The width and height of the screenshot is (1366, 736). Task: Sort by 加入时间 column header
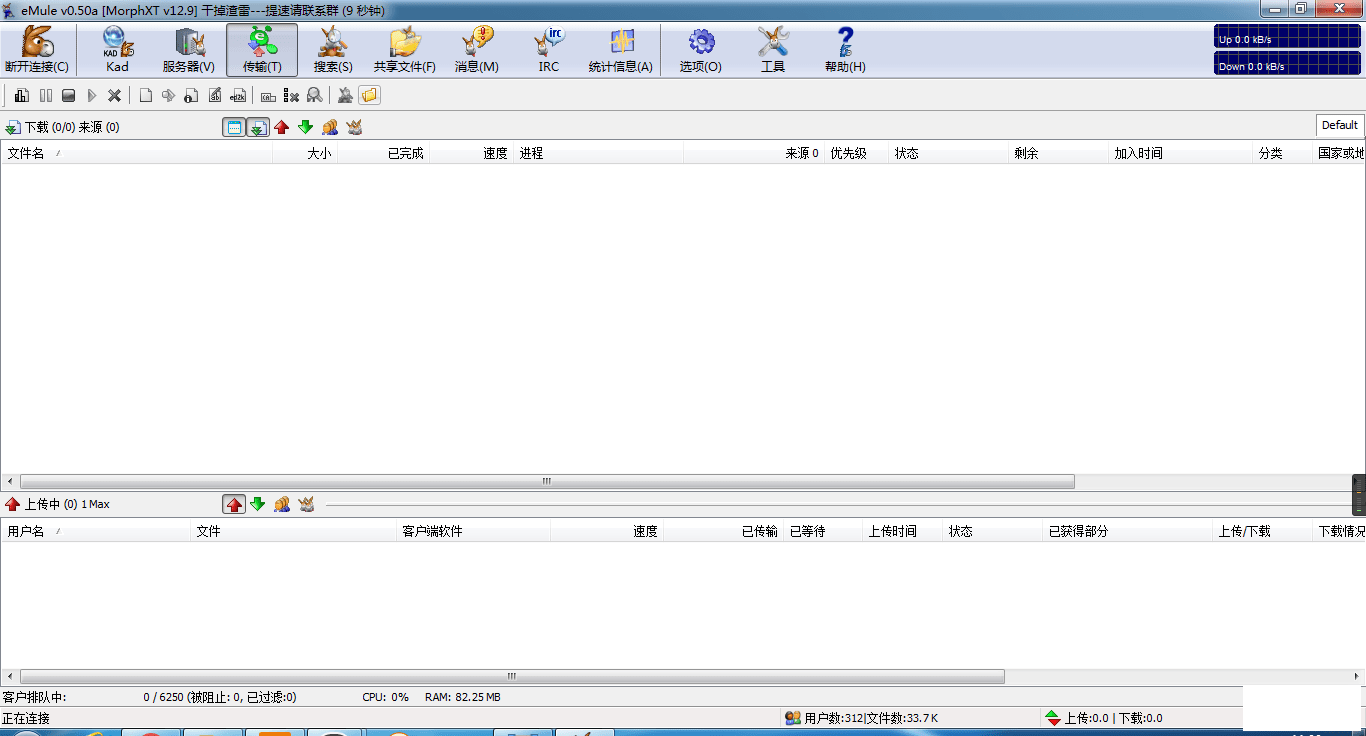pyautogui.click(x=1181, y=153)
